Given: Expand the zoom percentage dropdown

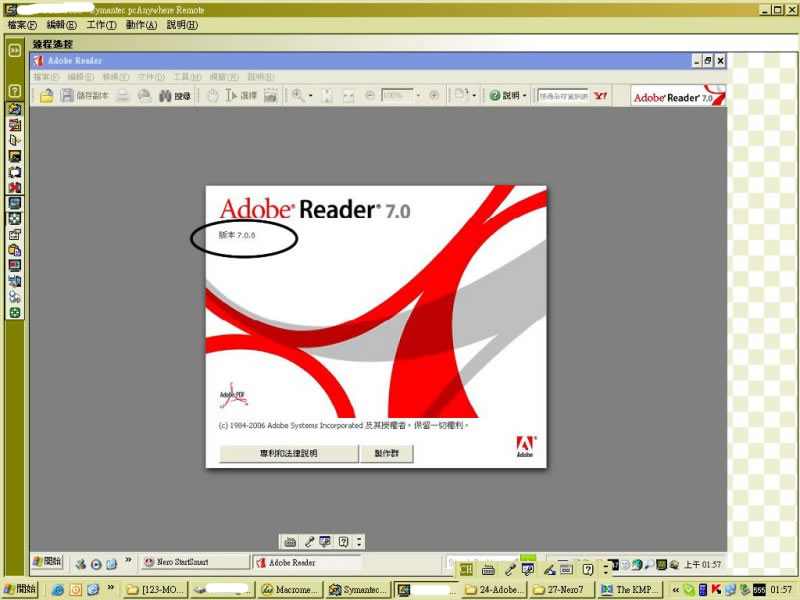Looking at the screenshot, I should (418, 95).
